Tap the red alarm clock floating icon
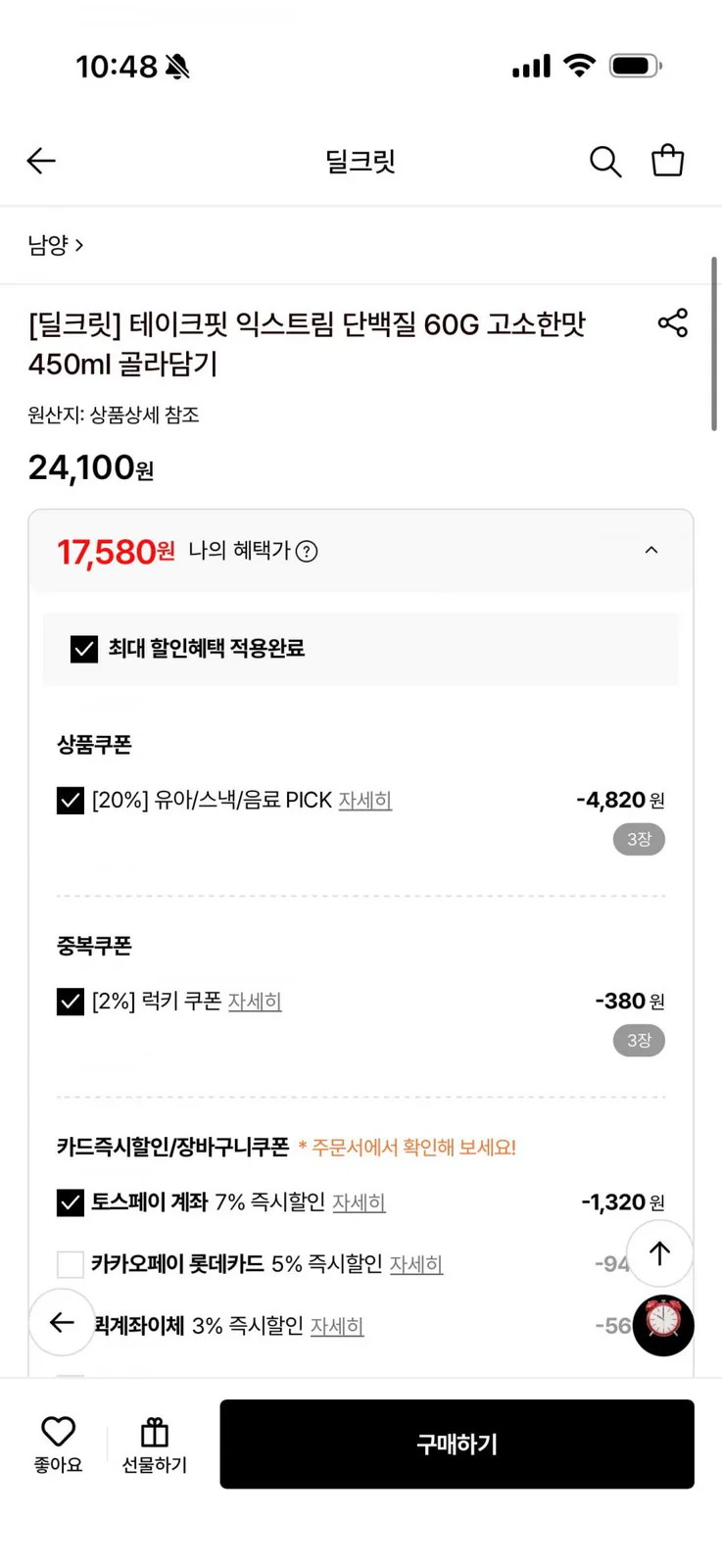Screen dimensions: 722x1568 click(663, 1324)
